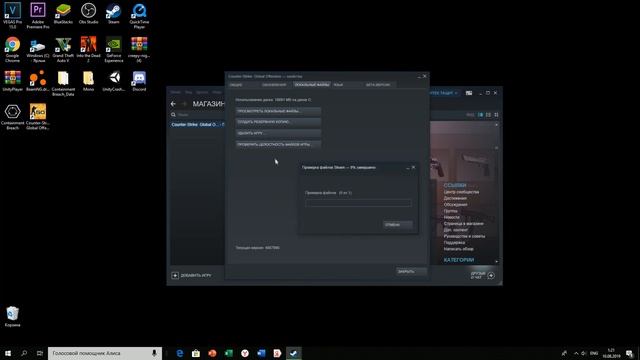Open Excel from the taskbar
Viewport: 640px width, 360px height.
(x=229, y=353)
